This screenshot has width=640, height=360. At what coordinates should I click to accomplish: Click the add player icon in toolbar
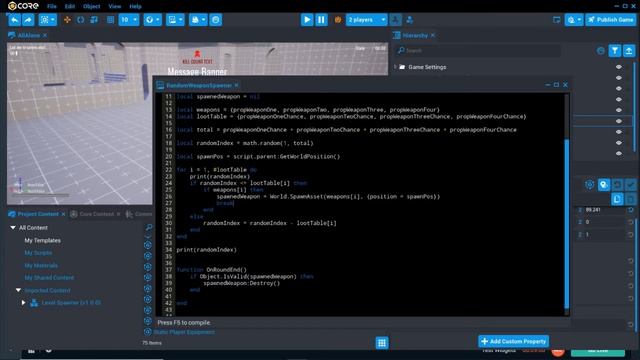click(x=410, y=20)
